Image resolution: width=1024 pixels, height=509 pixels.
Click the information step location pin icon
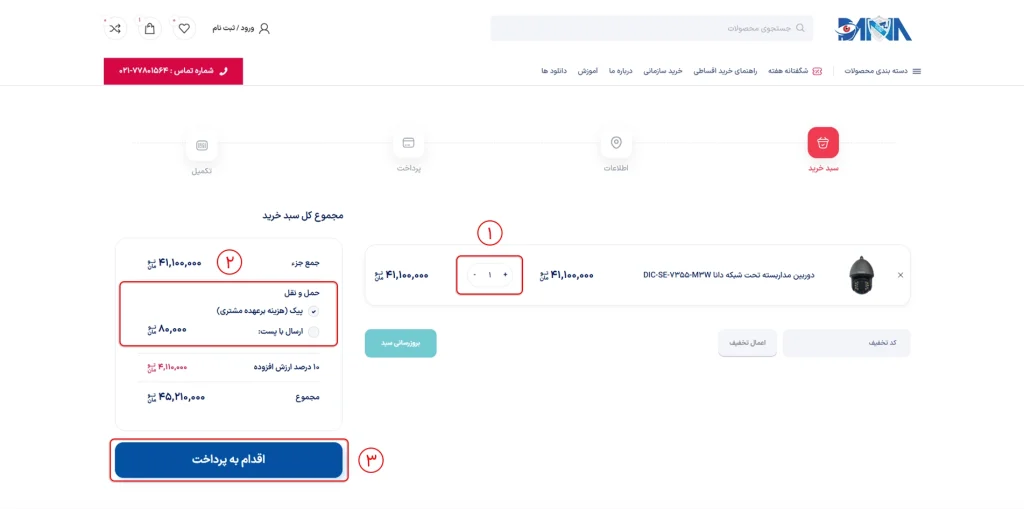[616, 143]
